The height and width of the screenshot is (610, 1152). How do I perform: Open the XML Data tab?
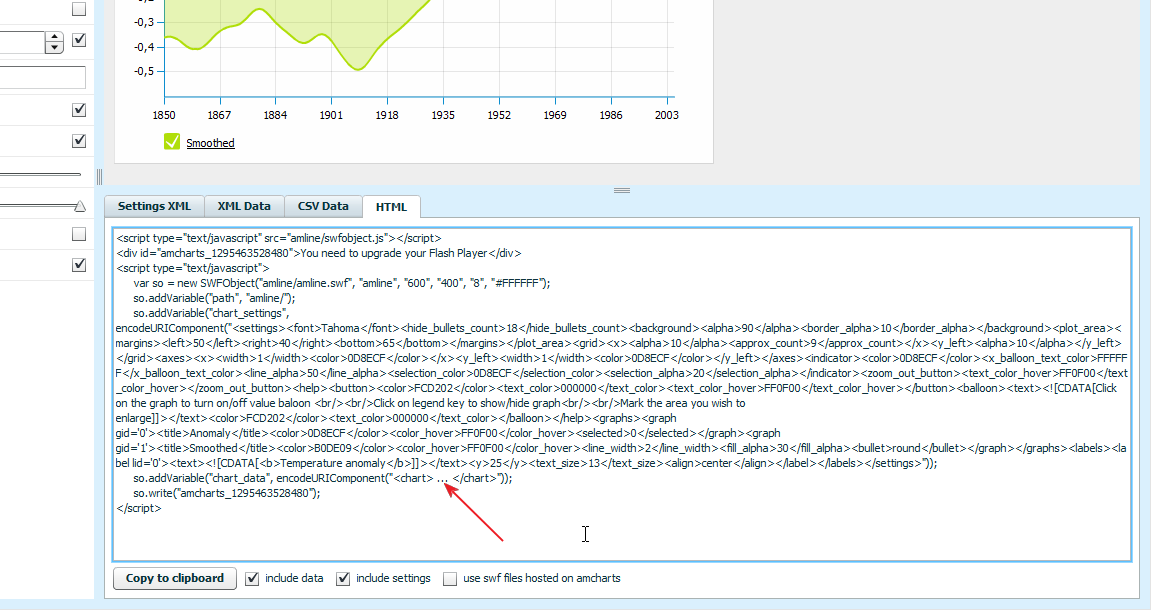tap(244, 207)
